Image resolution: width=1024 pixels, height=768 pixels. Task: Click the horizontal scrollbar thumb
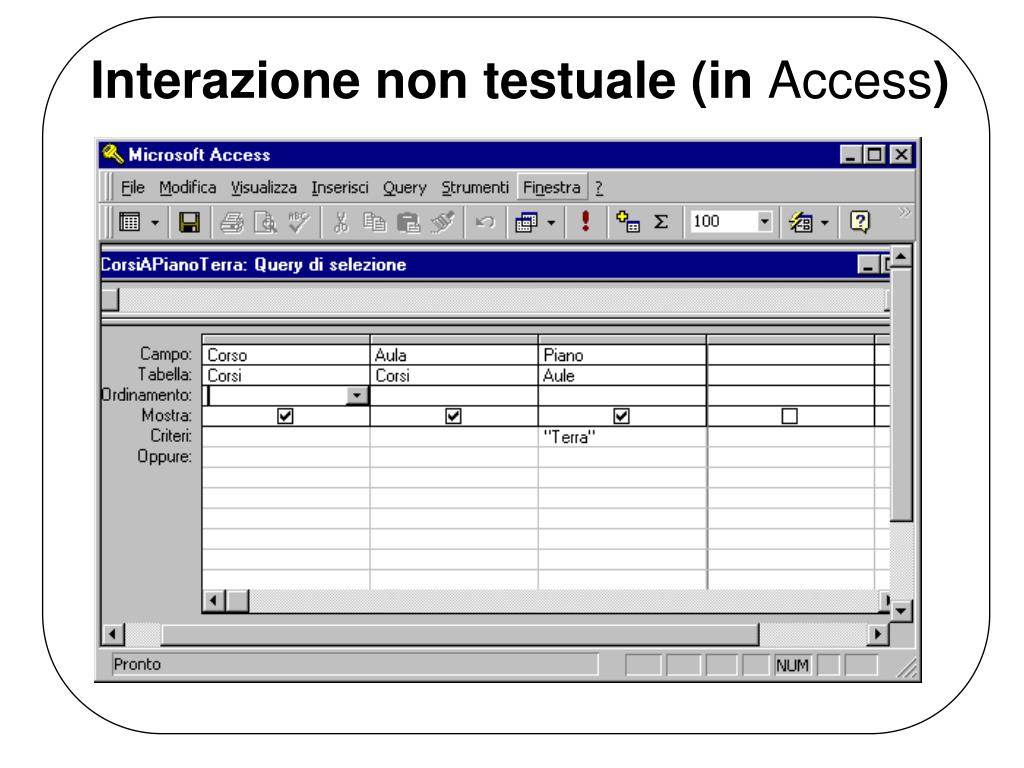point(460,633)
